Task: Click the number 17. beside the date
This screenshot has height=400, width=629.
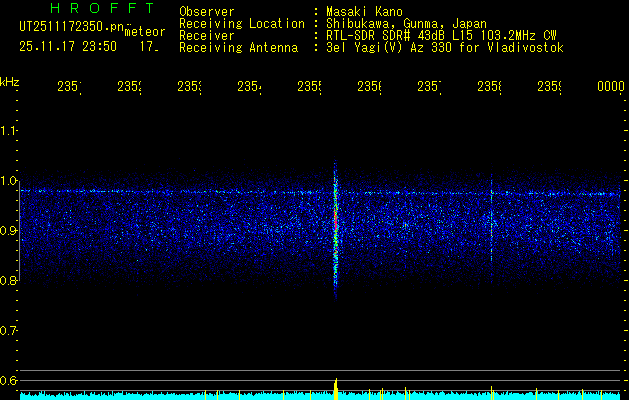Action: [x=149, y=47]
